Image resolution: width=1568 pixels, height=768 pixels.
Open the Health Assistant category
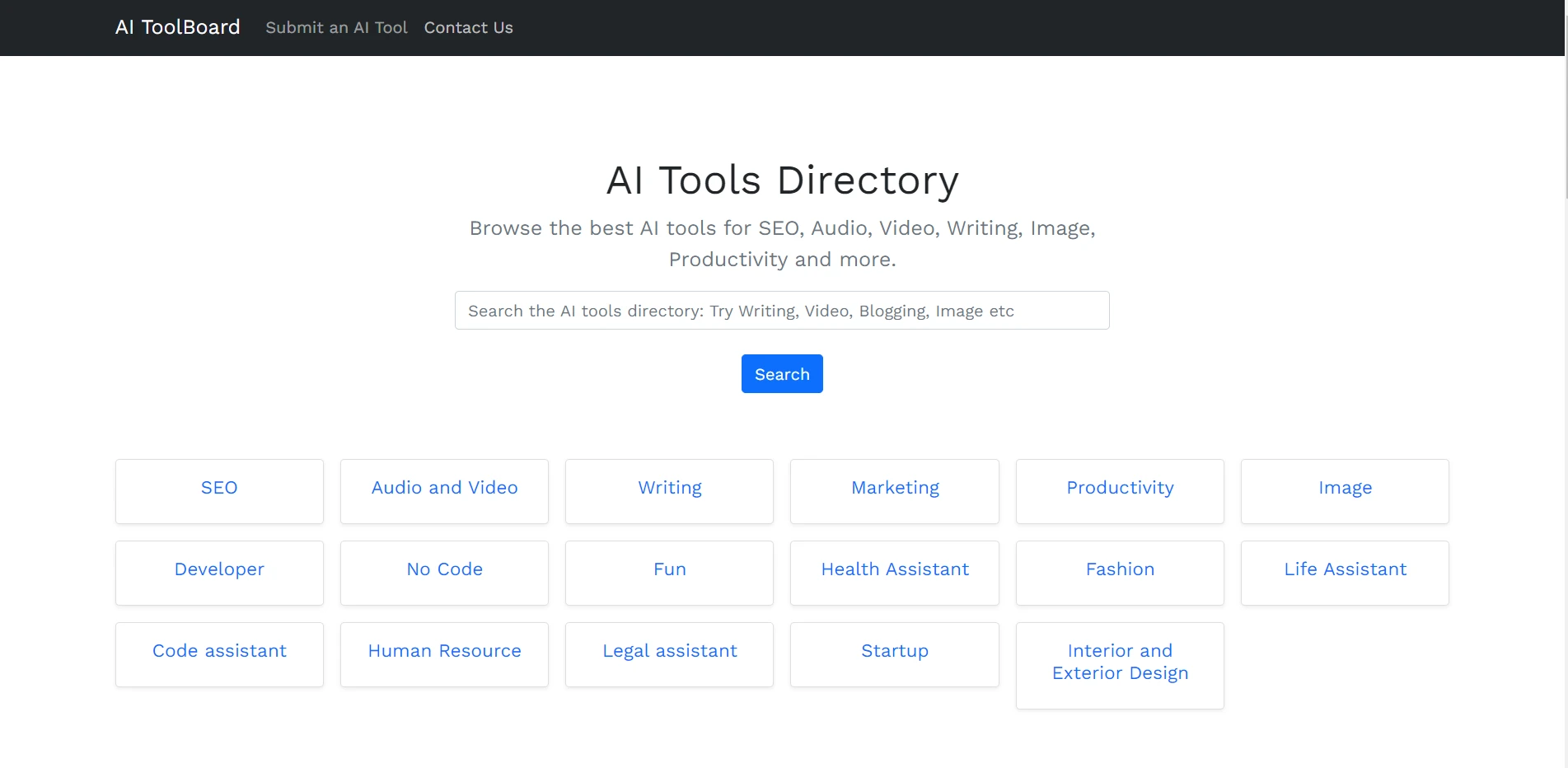tap(895, 573)
